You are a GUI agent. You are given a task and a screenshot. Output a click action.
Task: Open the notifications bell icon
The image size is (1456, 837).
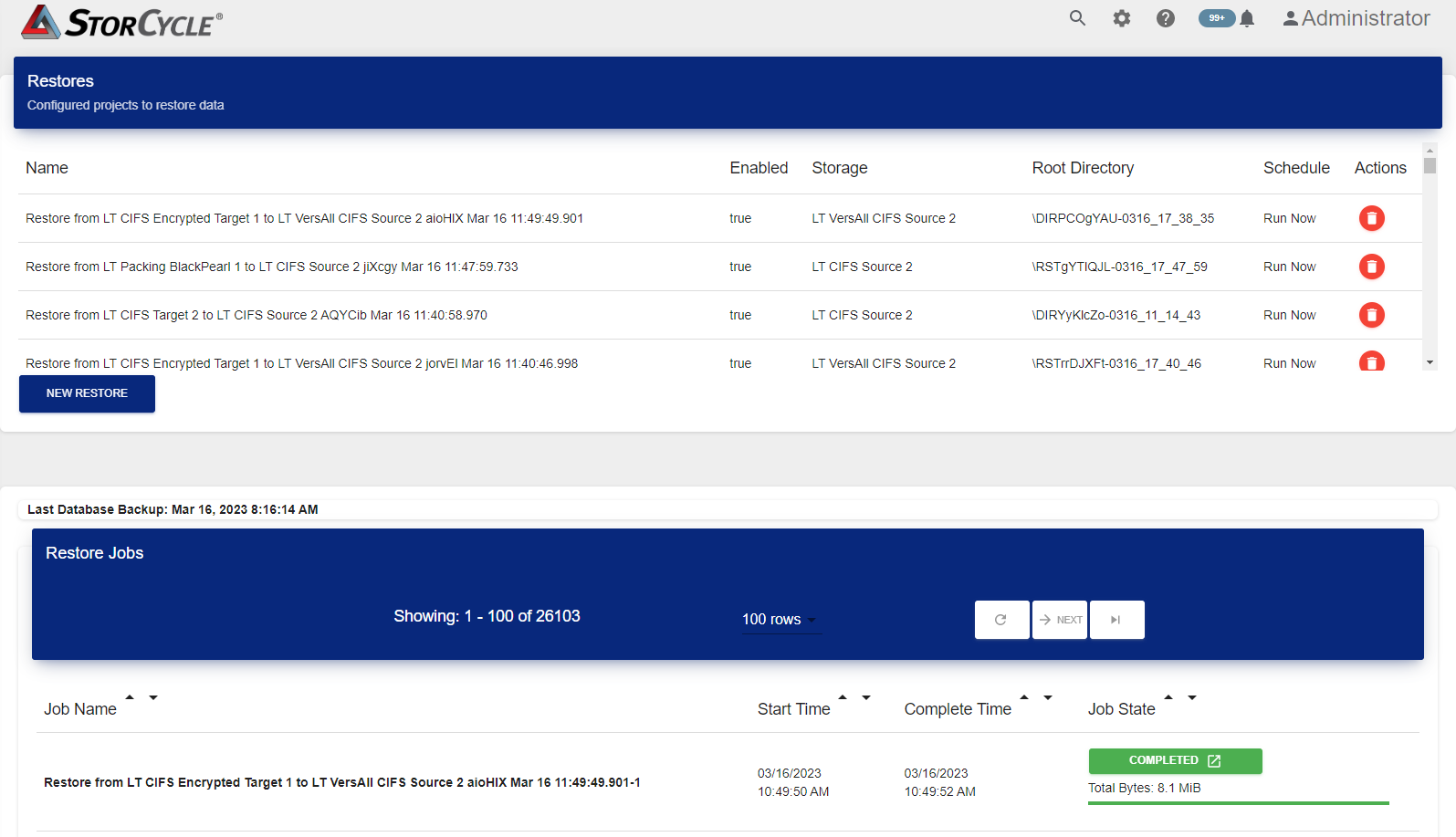[x=1247, y=18]
